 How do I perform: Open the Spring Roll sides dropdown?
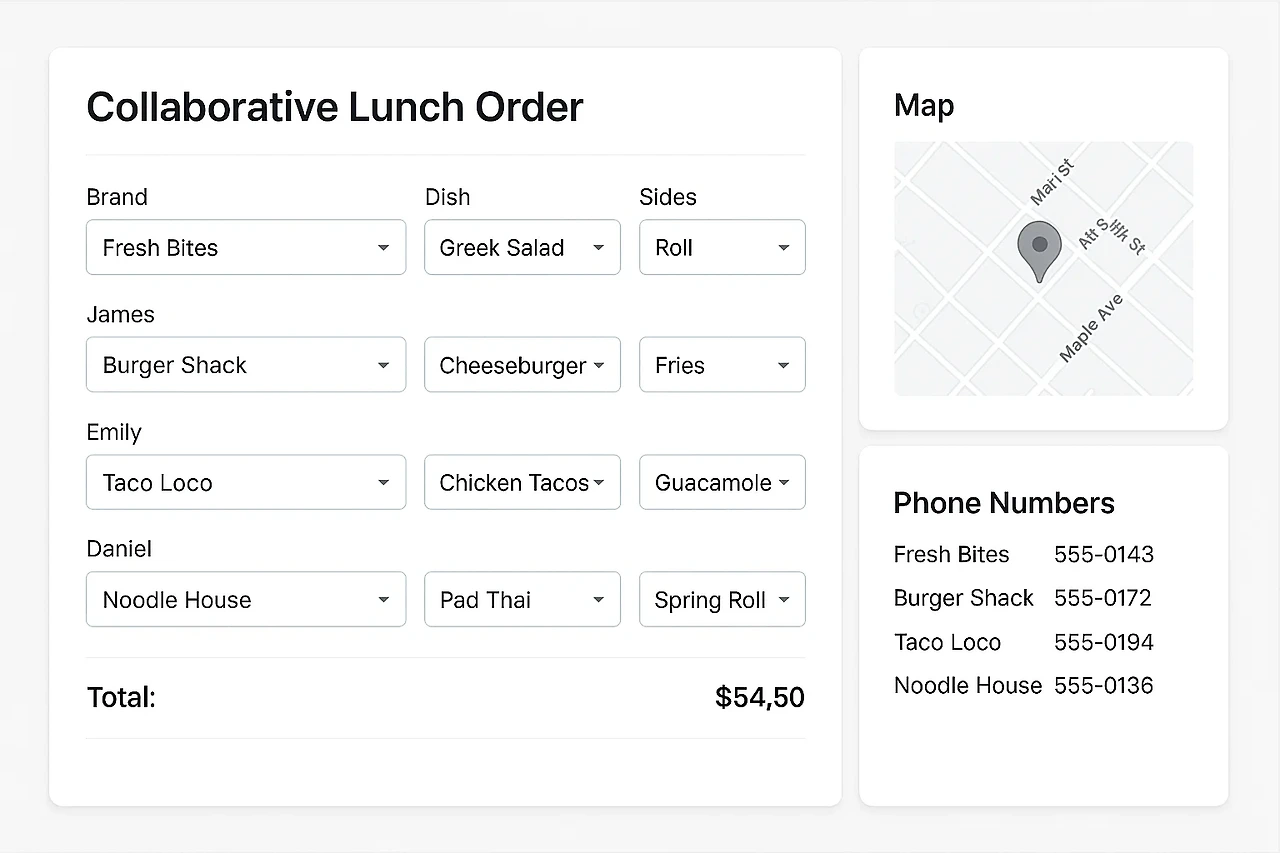point(722,600)
